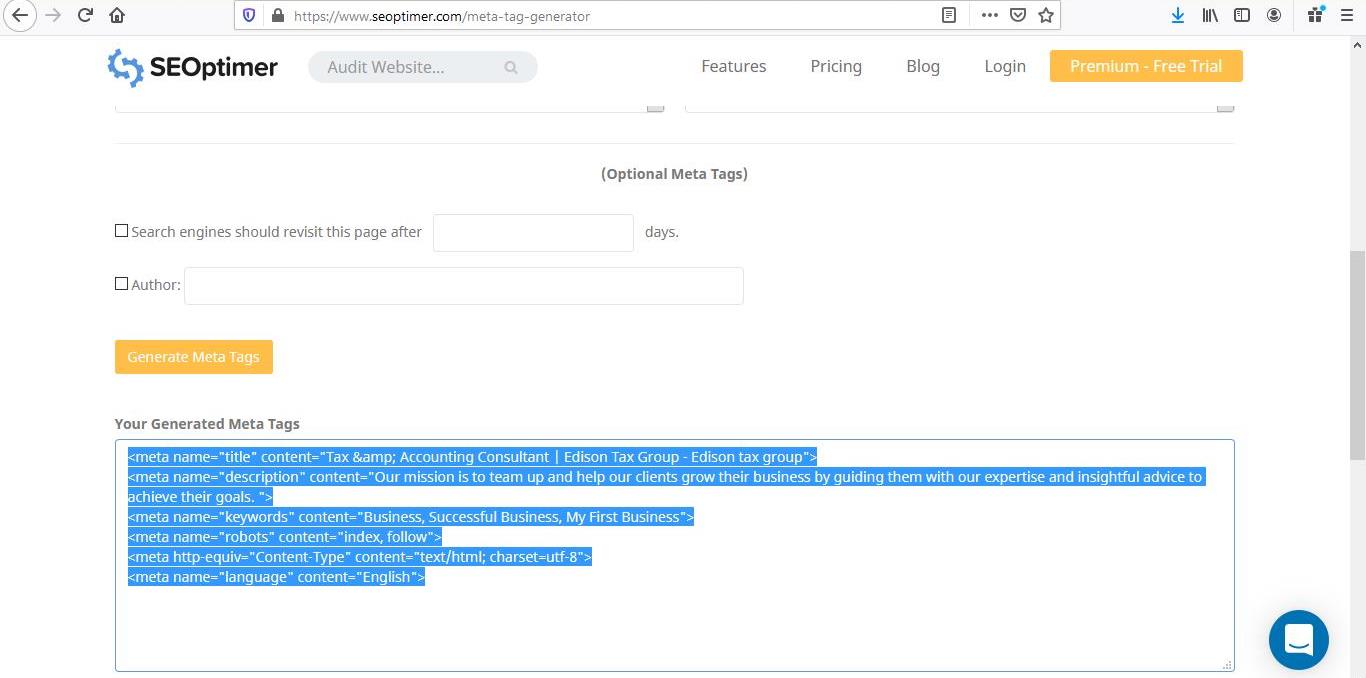Go to the Blog page
The image size is (1366, 678).
923,66
